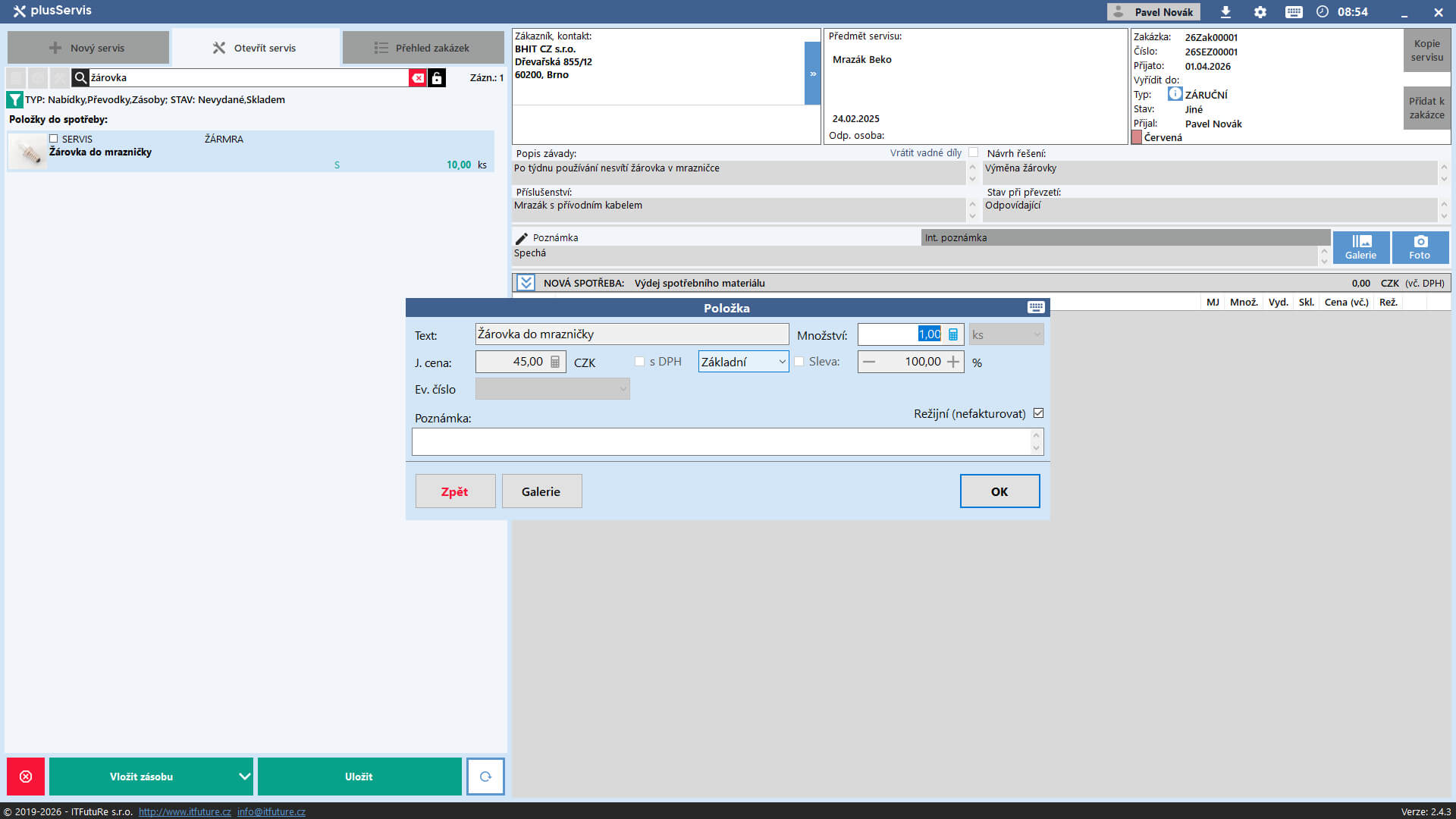Click the calculator icon in J. cena field
The height and width of the screenshot is (819, 1456).
pos(555,362)
